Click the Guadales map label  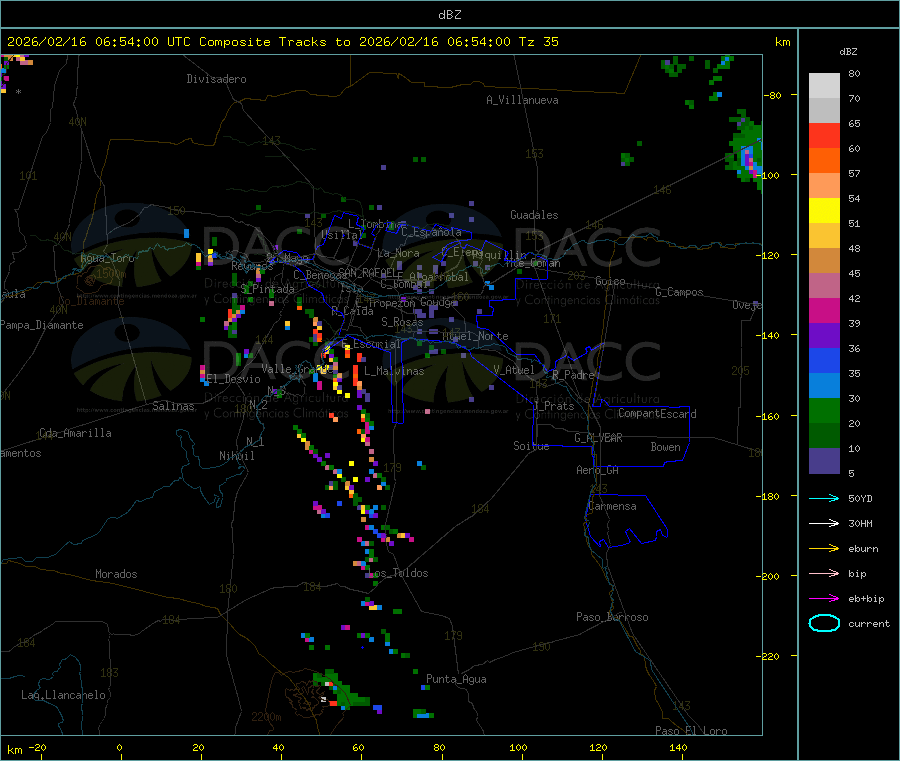534,215
